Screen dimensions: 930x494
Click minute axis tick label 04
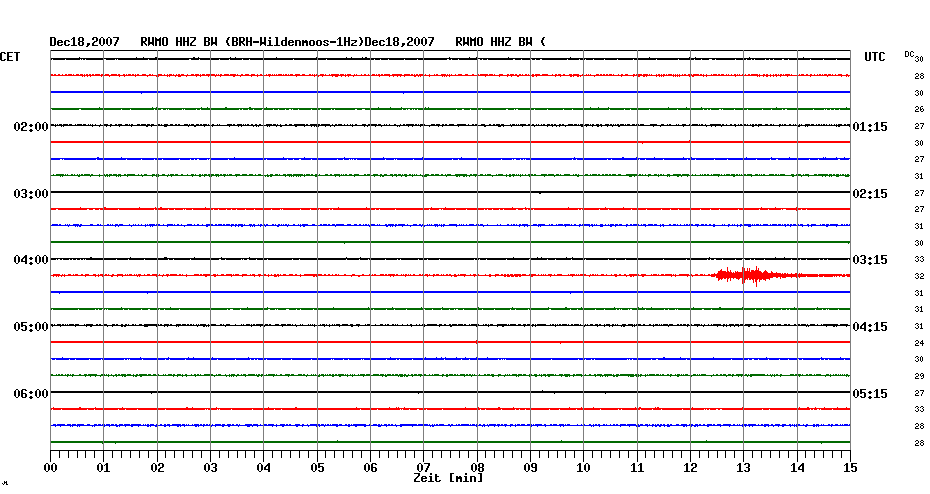pyautogui.click(x=264, y=468)
